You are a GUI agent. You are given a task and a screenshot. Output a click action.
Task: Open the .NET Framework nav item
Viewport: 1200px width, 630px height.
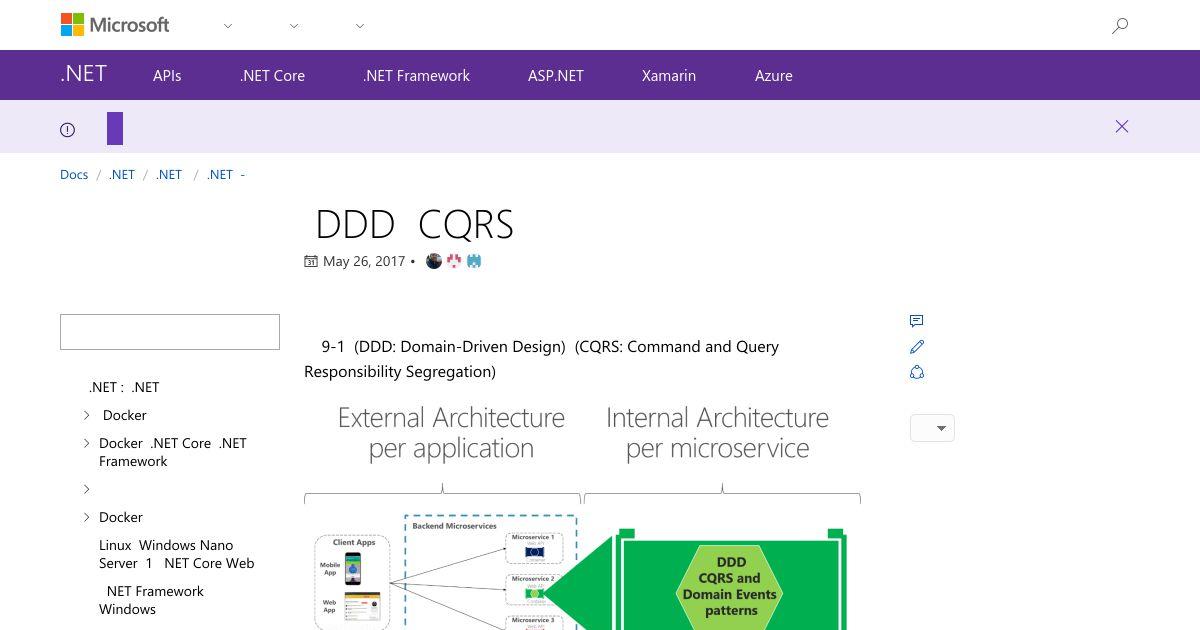coord(416,75)
